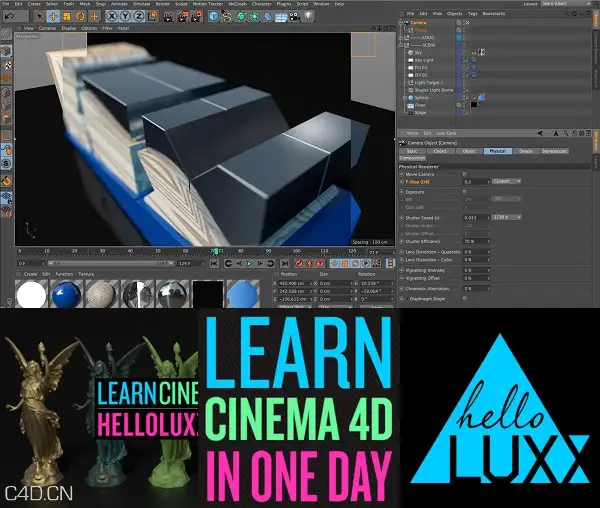Toggle the X axis lock
This screenshot has width=600, height=508.
click(x=111, y=16)
